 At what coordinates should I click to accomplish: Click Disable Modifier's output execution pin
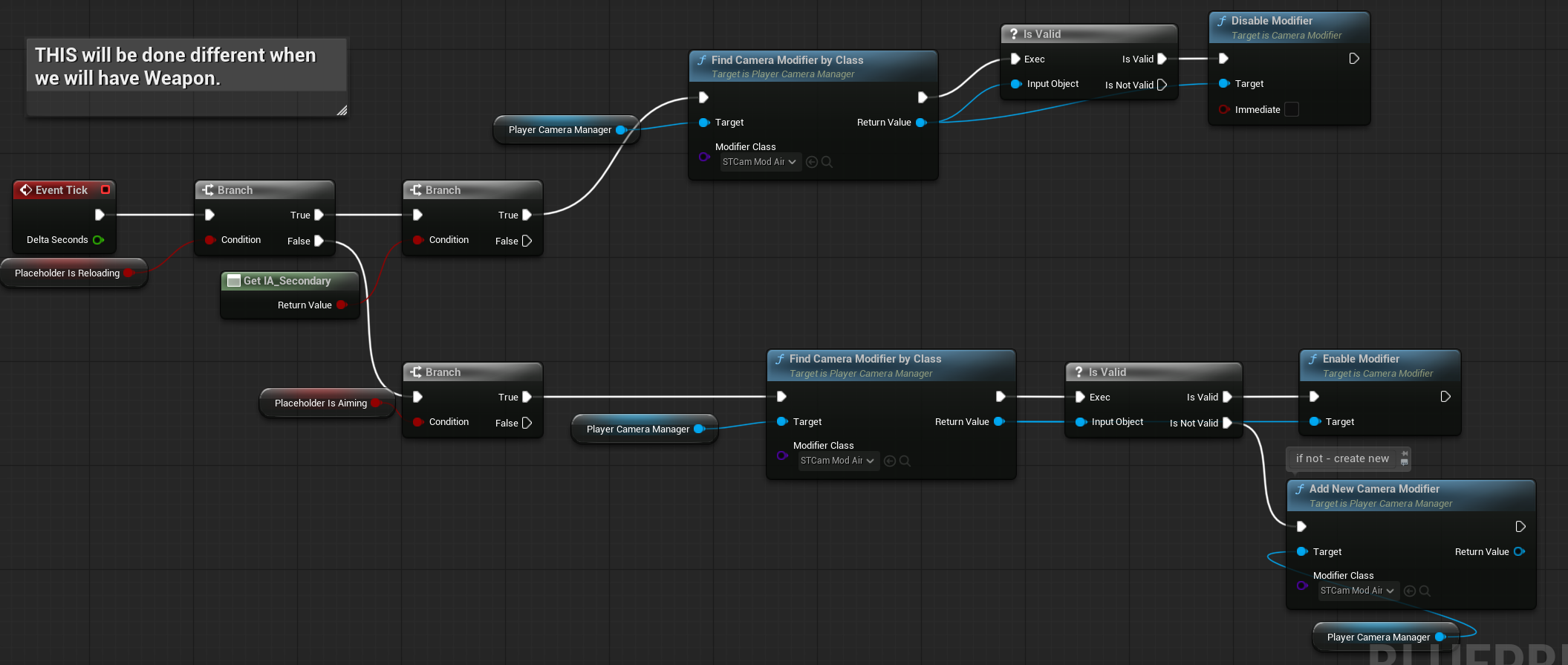(1353, 59)
